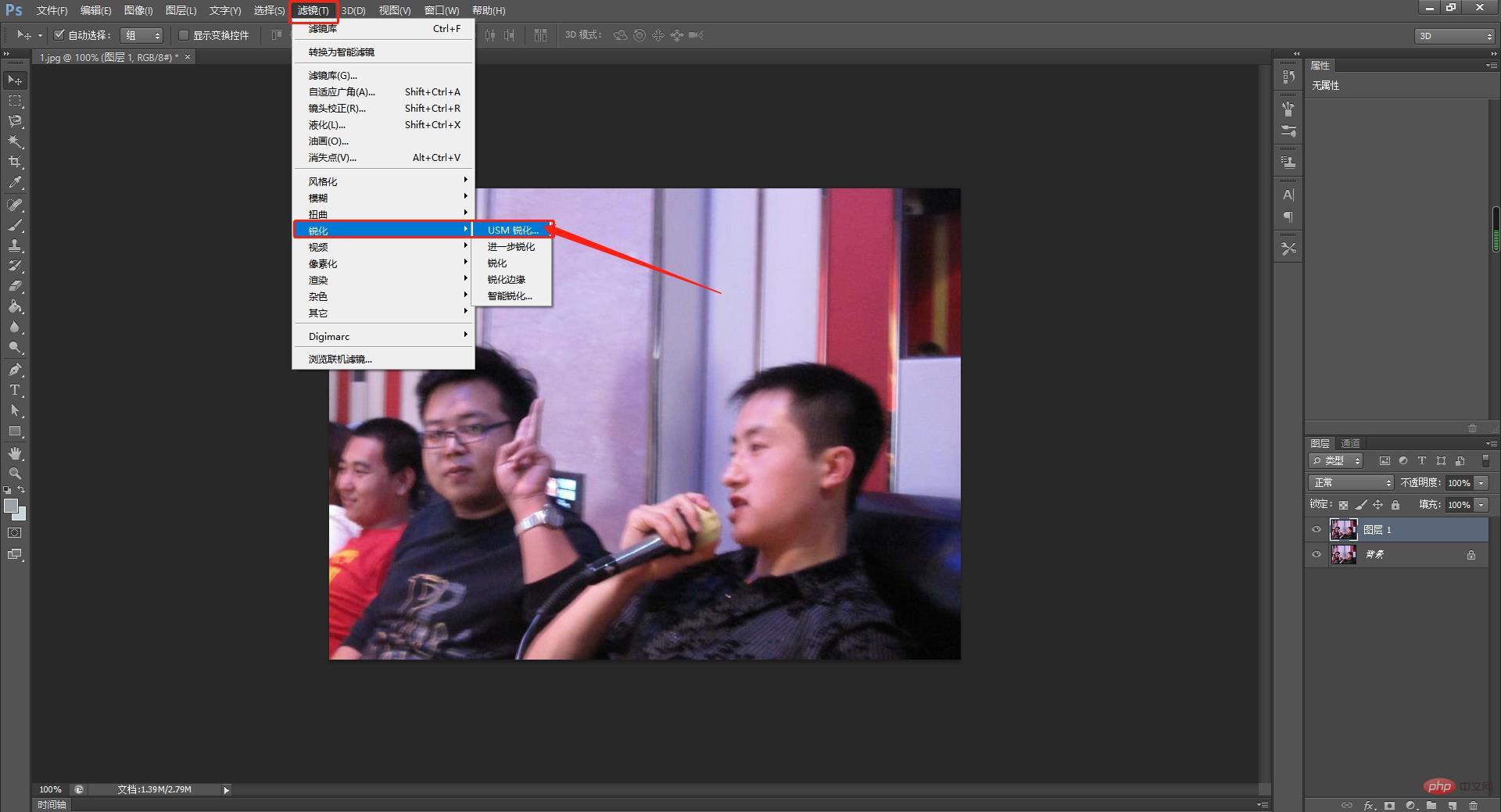Click the new adjustment layer button
The width and height of the screenshot is (1501, 812).
(x=1410, y=805)
